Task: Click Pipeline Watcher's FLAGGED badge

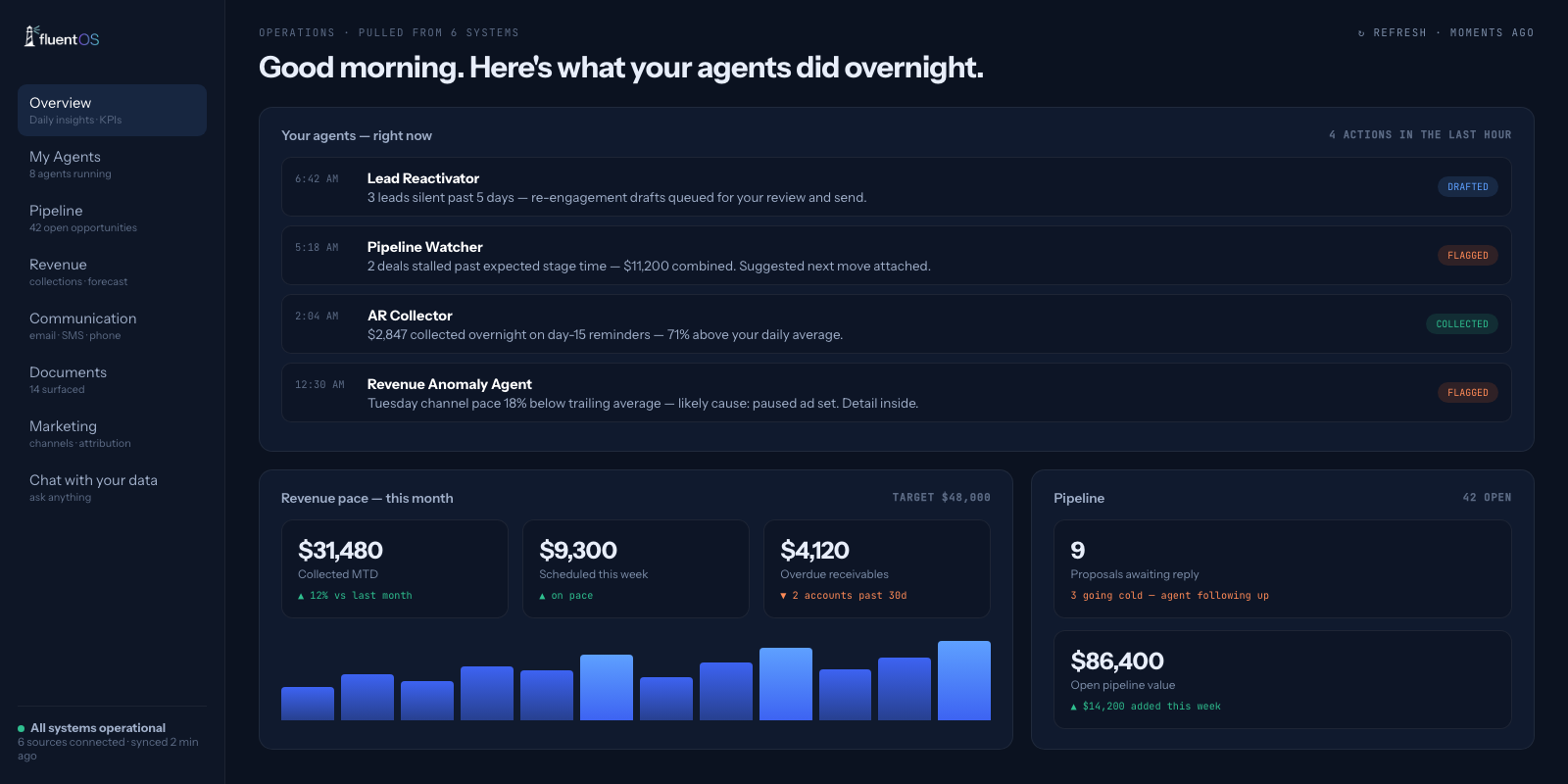Action: (x=1467, y=256)
